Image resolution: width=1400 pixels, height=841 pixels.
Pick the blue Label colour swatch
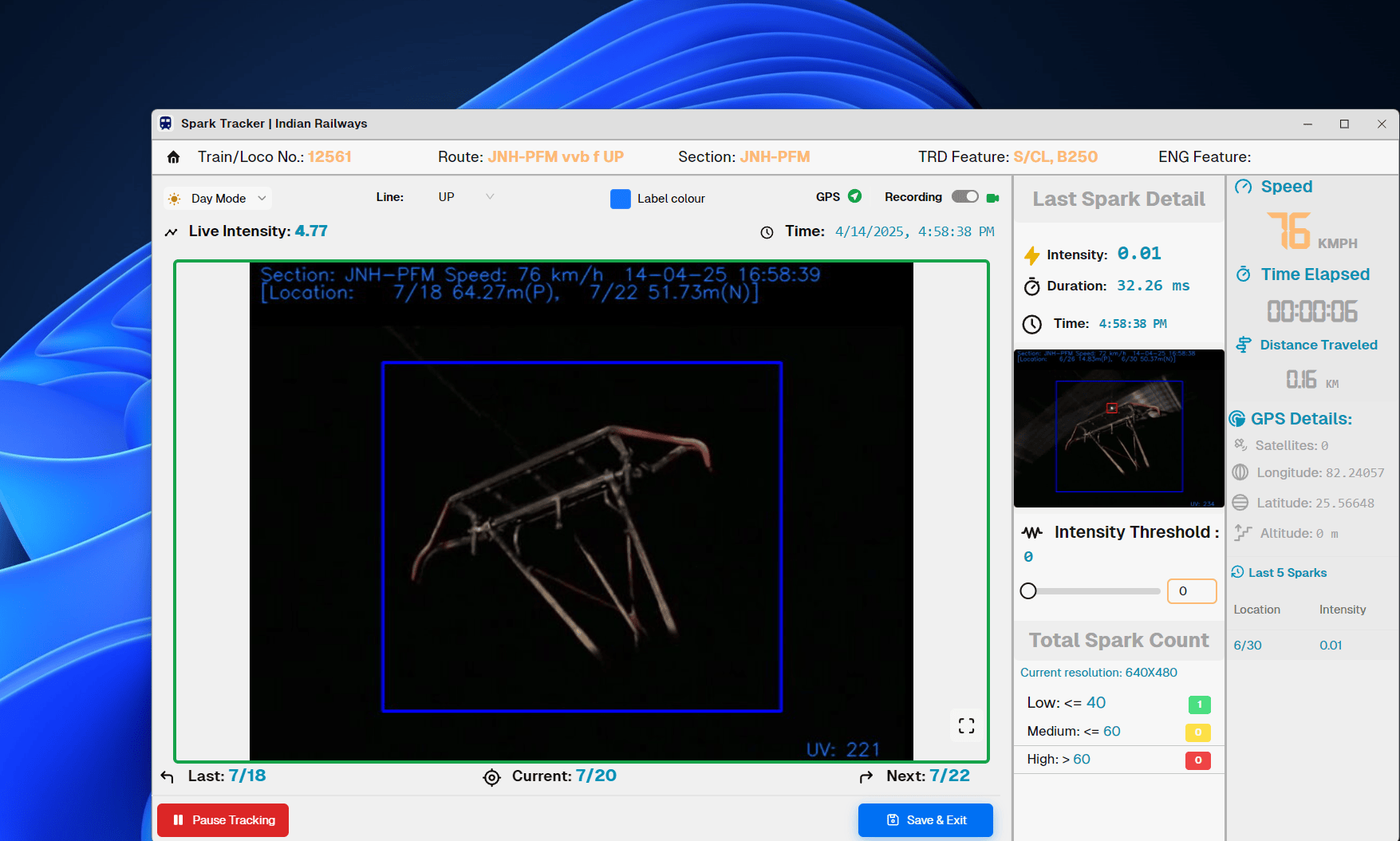click(x=621, y=199)
